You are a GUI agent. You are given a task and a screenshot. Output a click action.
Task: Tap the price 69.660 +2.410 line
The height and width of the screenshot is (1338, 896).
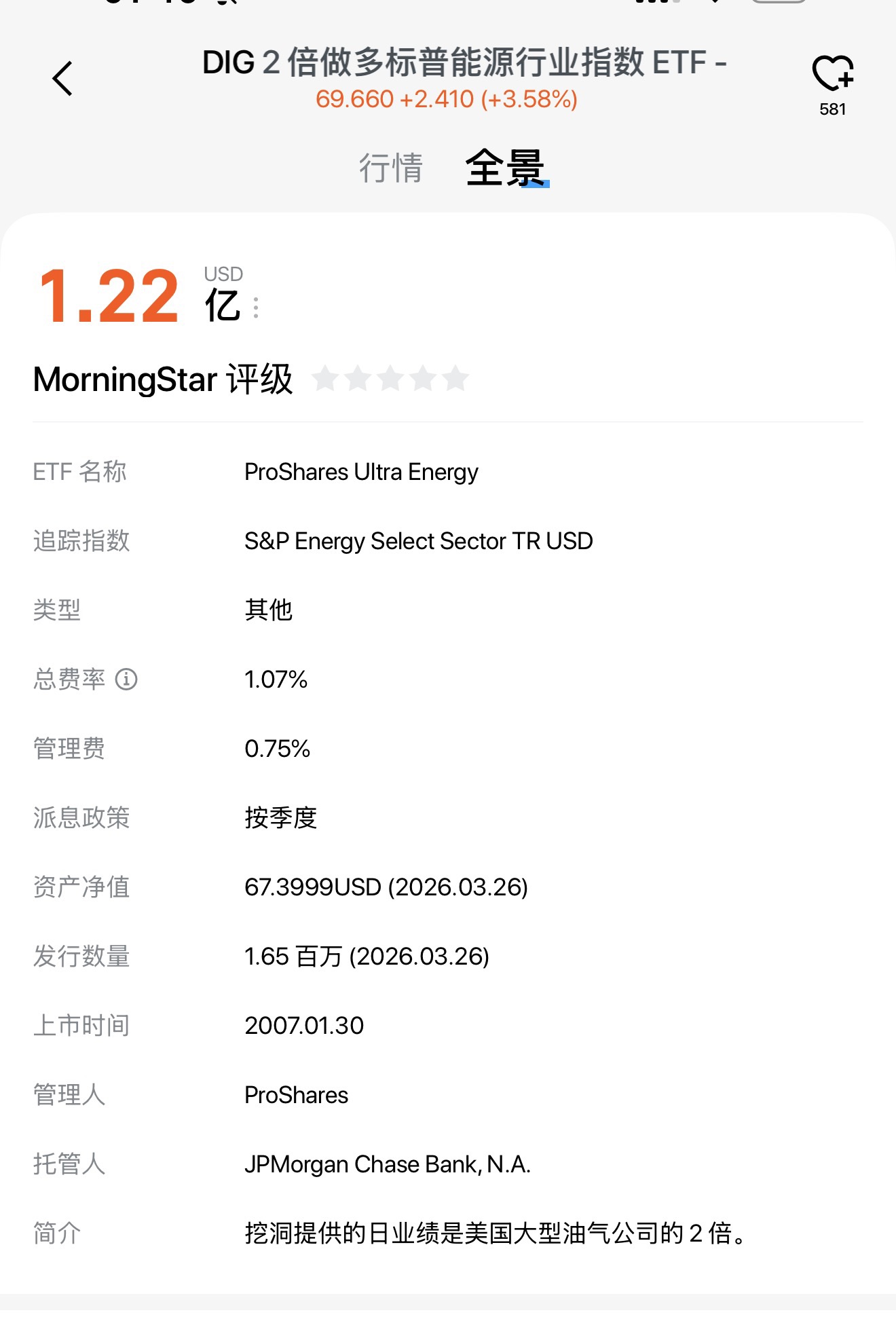(446, 100)
